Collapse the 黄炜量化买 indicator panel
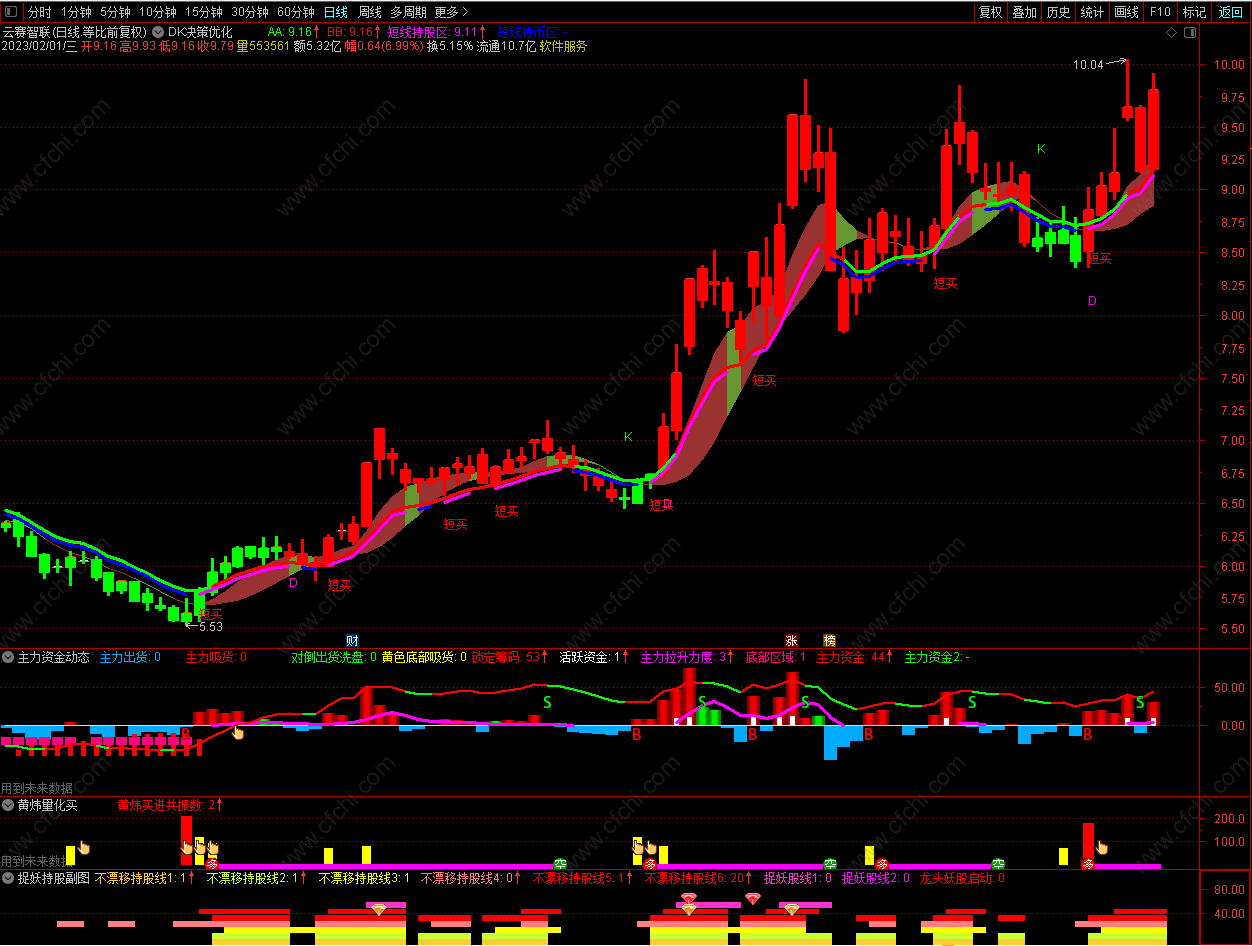This screenshot has width=1252, height=946. point(8,805)
